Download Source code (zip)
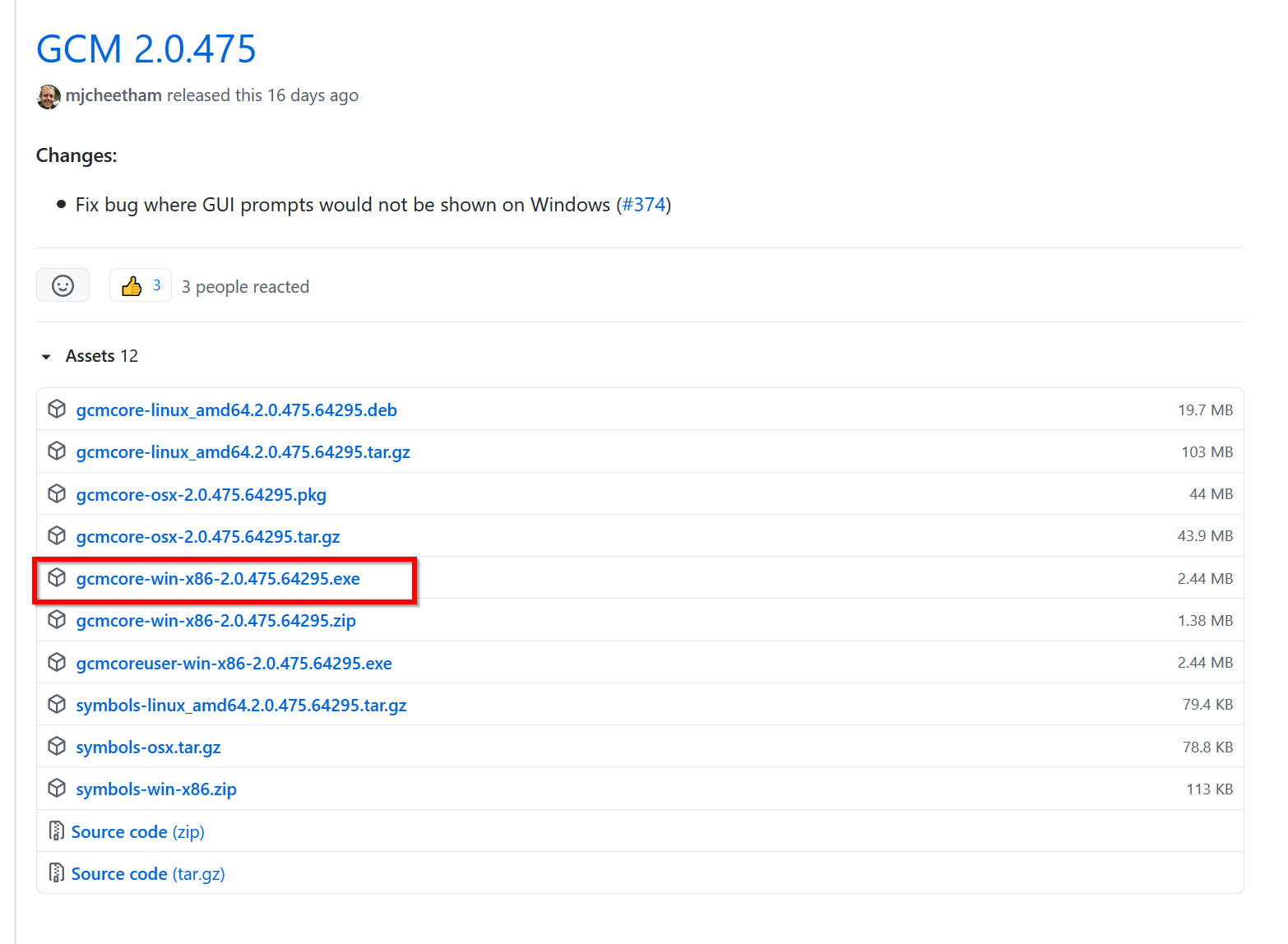1288x944 pixels. pos(138,832)
